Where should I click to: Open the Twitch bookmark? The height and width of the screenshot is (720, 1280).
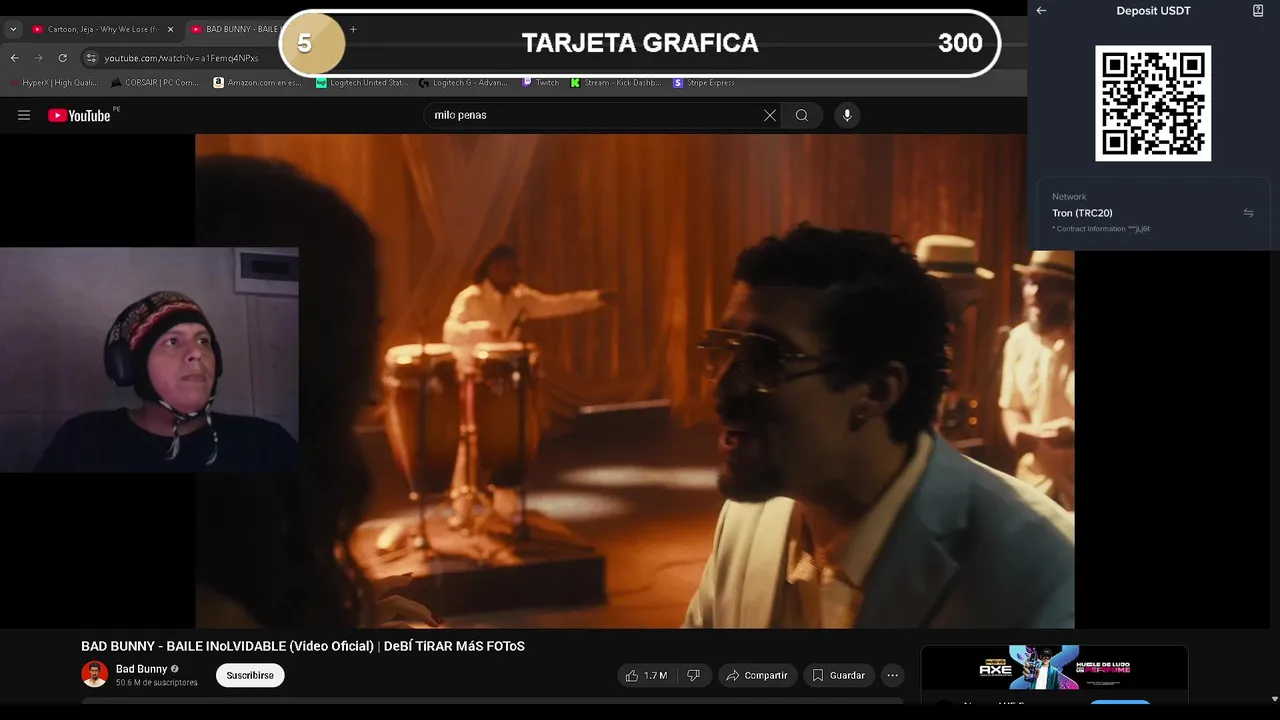click(x=541, y=83)
